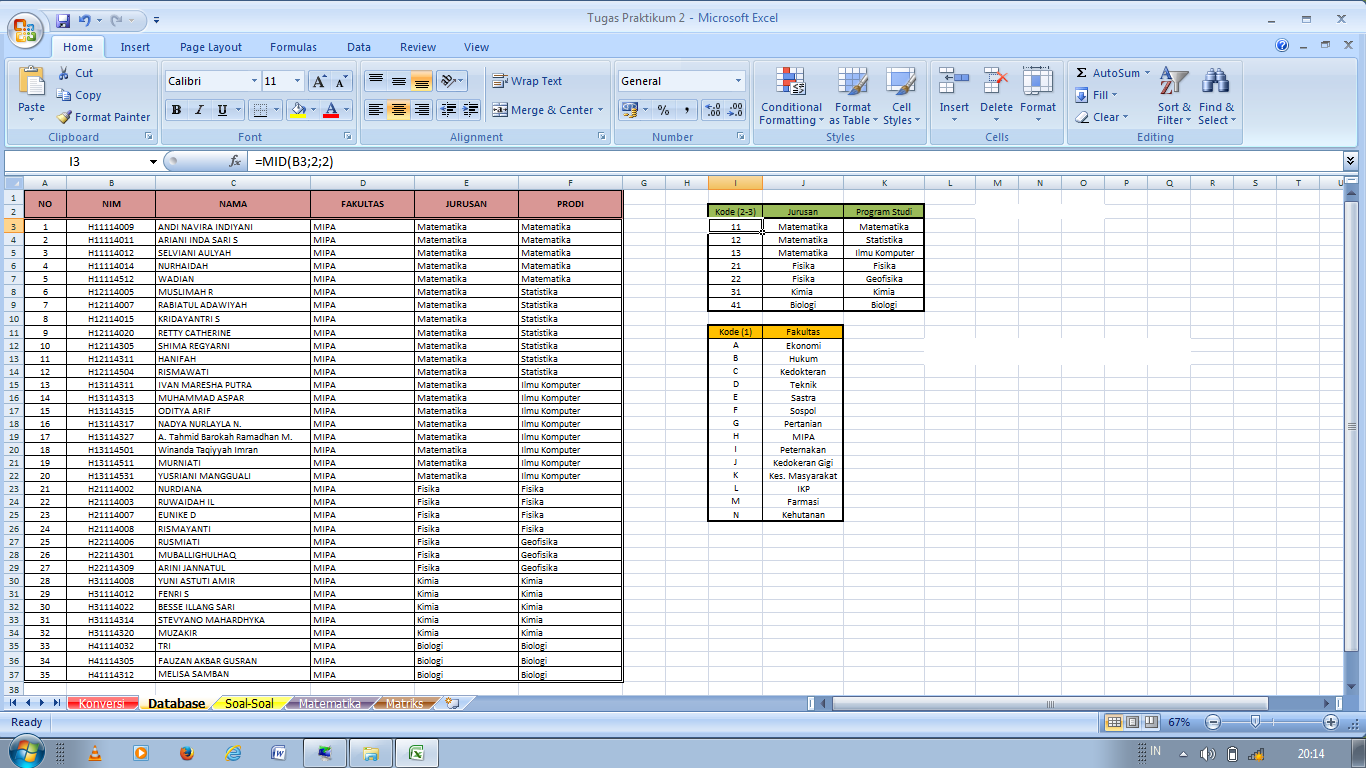Image resolution: width=1366 pixels, height=768 pixels.
Task: Switch to the Formulas ribbon tab
Action: pyautogui.click(x=293, y=46)
